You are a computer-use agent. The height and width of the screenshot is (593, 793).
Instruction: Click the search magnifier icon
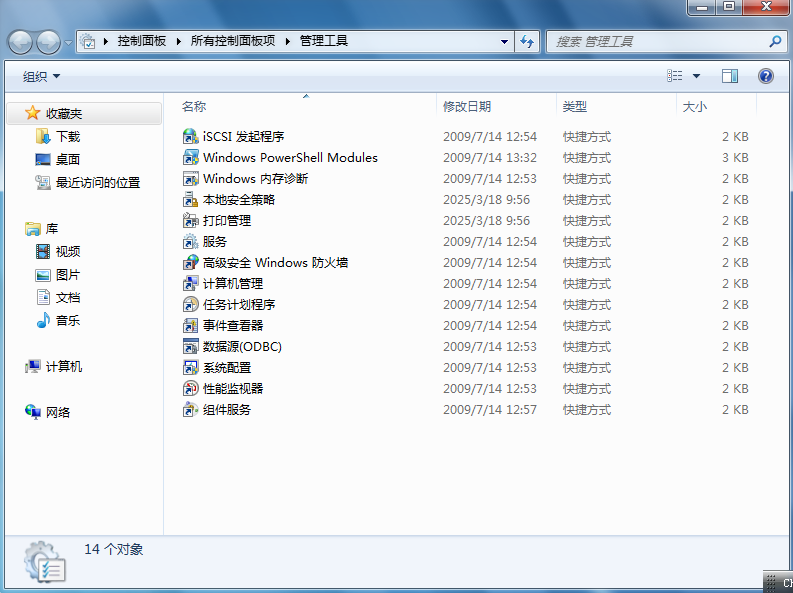tap(775, 41)
